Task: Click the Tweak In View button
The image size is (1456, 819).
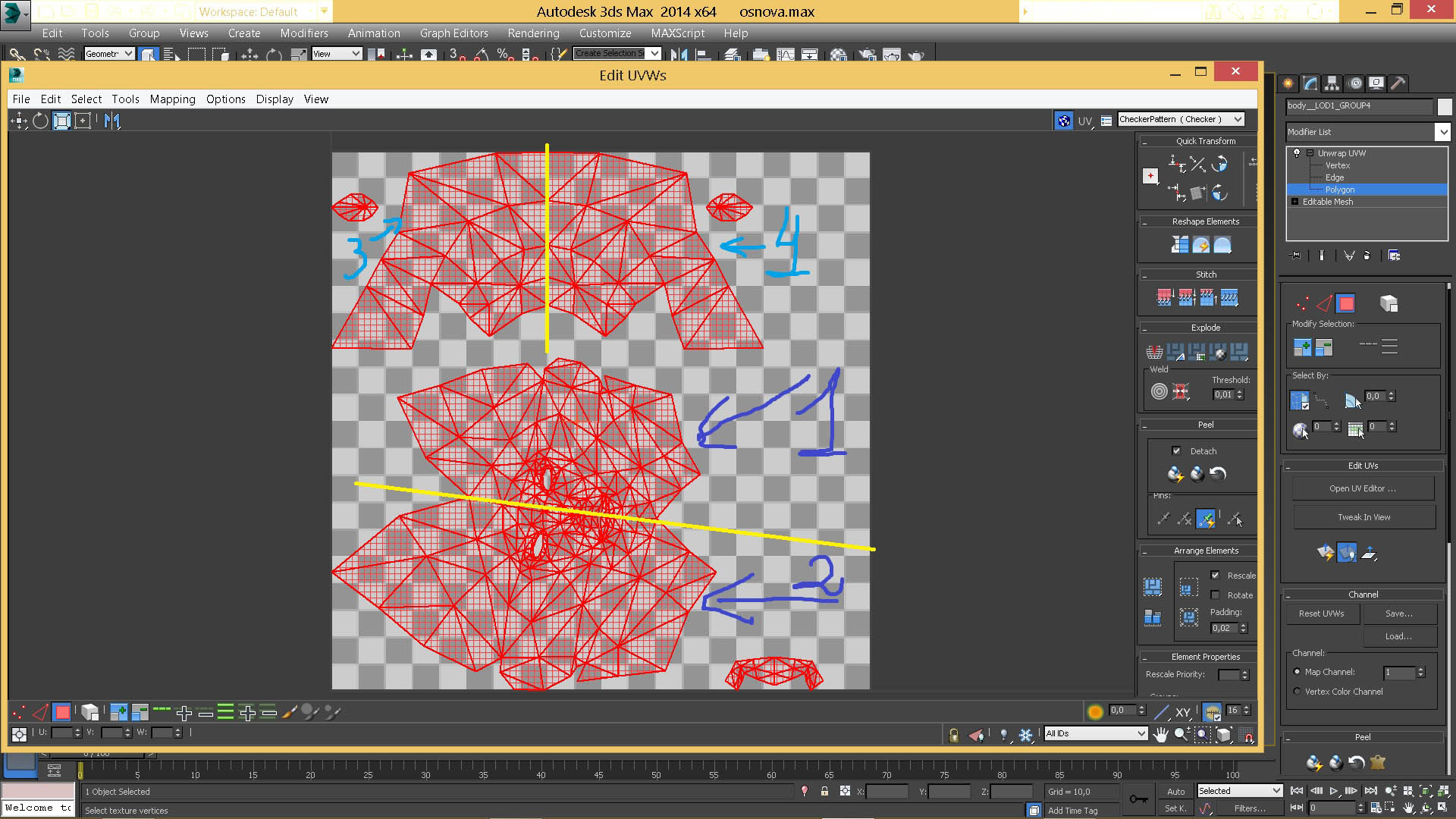Action: point(1363,517)
